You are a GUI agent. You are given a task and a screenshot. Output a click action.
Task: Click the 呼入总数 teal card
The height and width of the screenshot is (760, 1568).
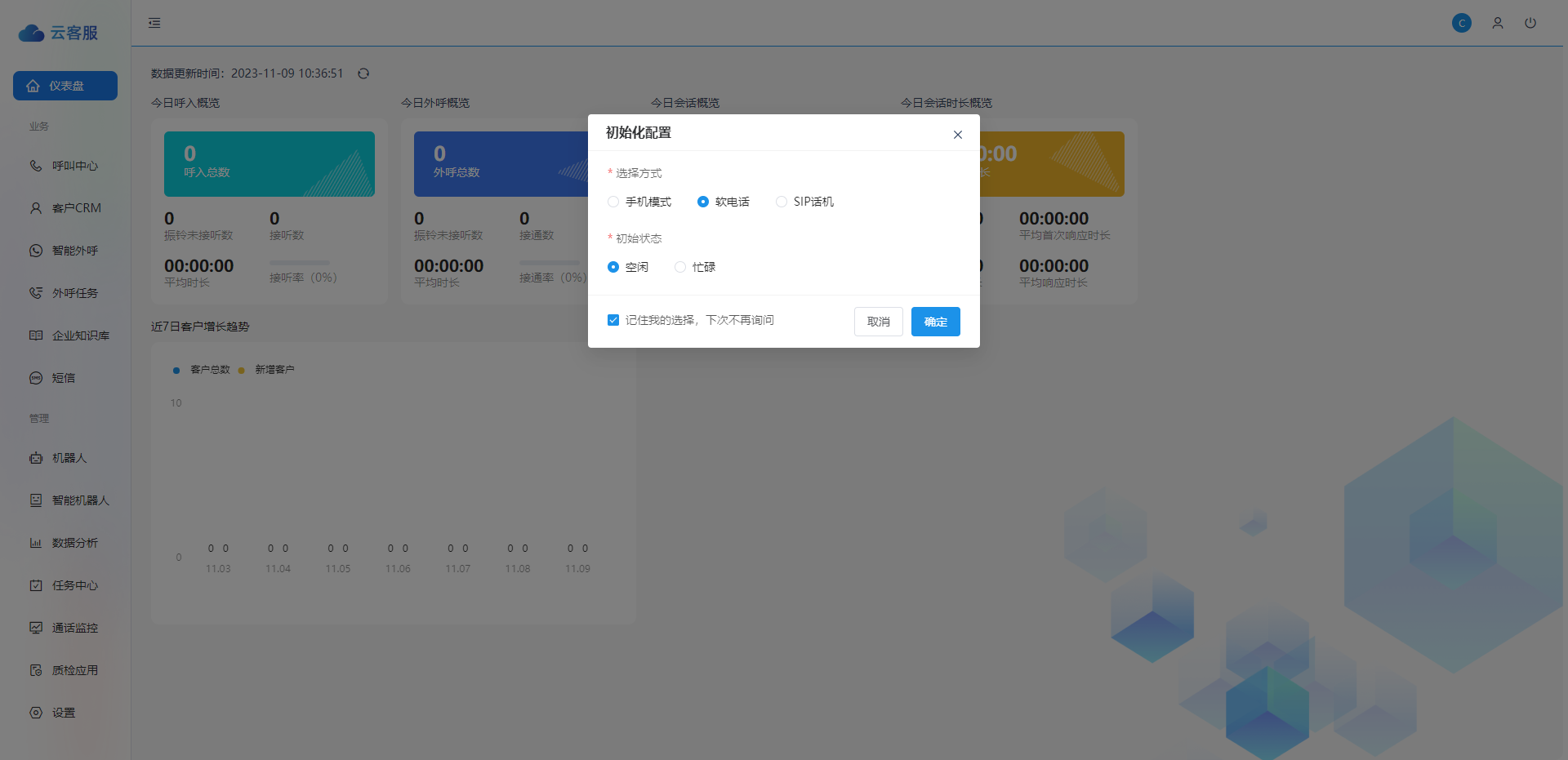pyautogui.click(x=269, y=164)
